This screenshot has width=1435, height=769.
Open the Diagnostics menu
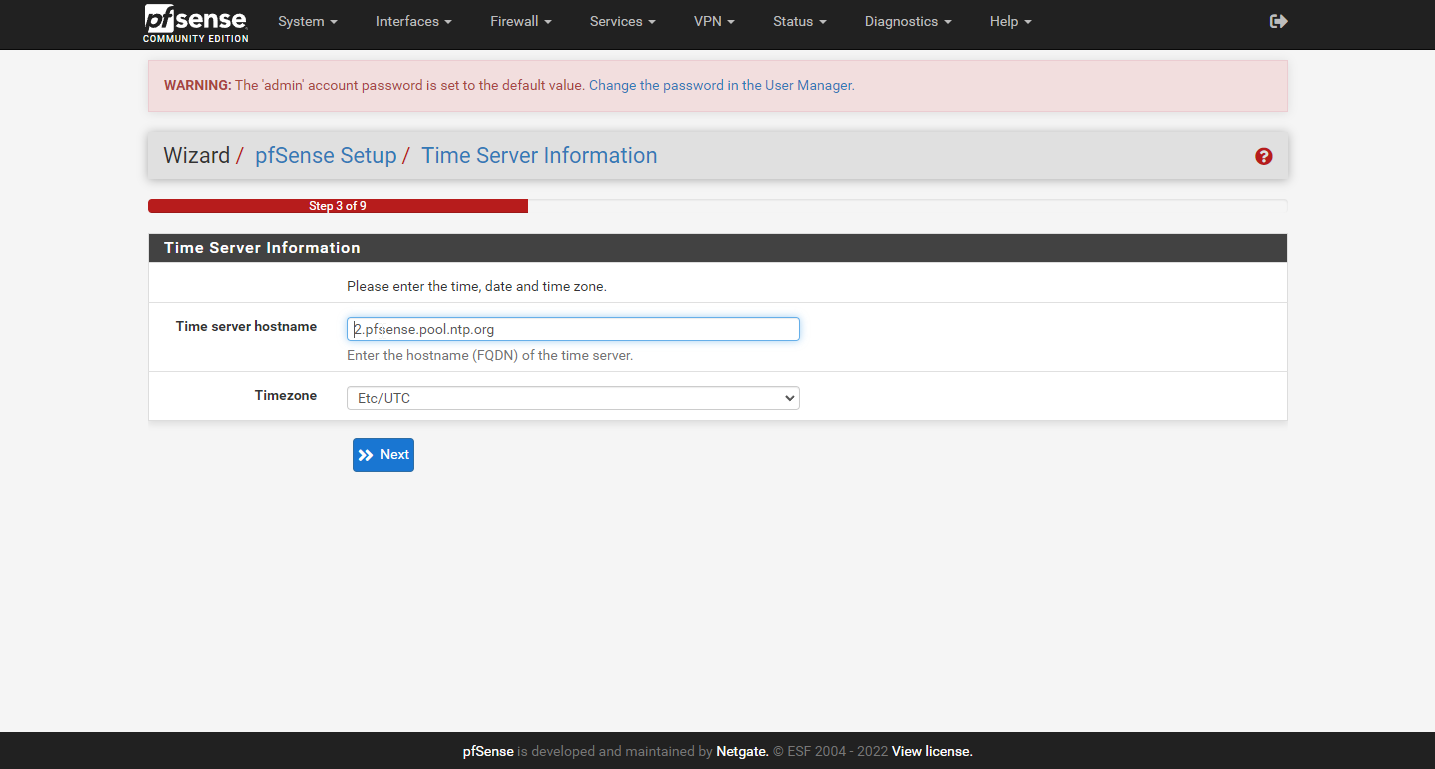pos(908,21)
